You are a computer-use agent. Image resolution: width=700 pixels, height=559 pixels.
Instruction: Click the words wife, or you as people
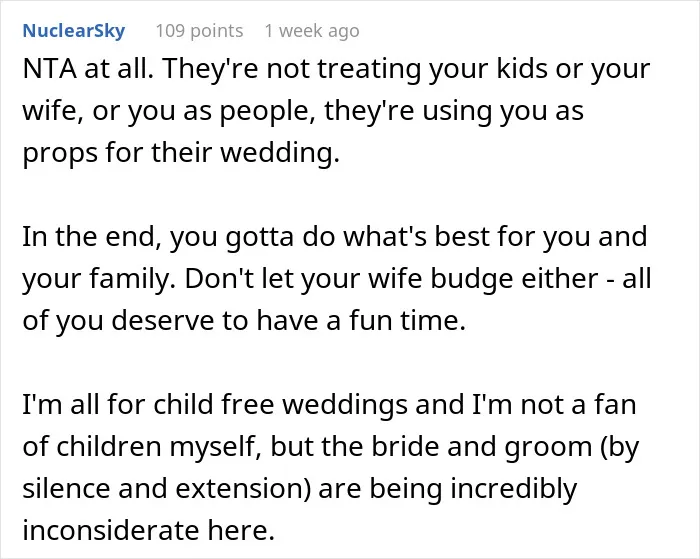[170, 111]
